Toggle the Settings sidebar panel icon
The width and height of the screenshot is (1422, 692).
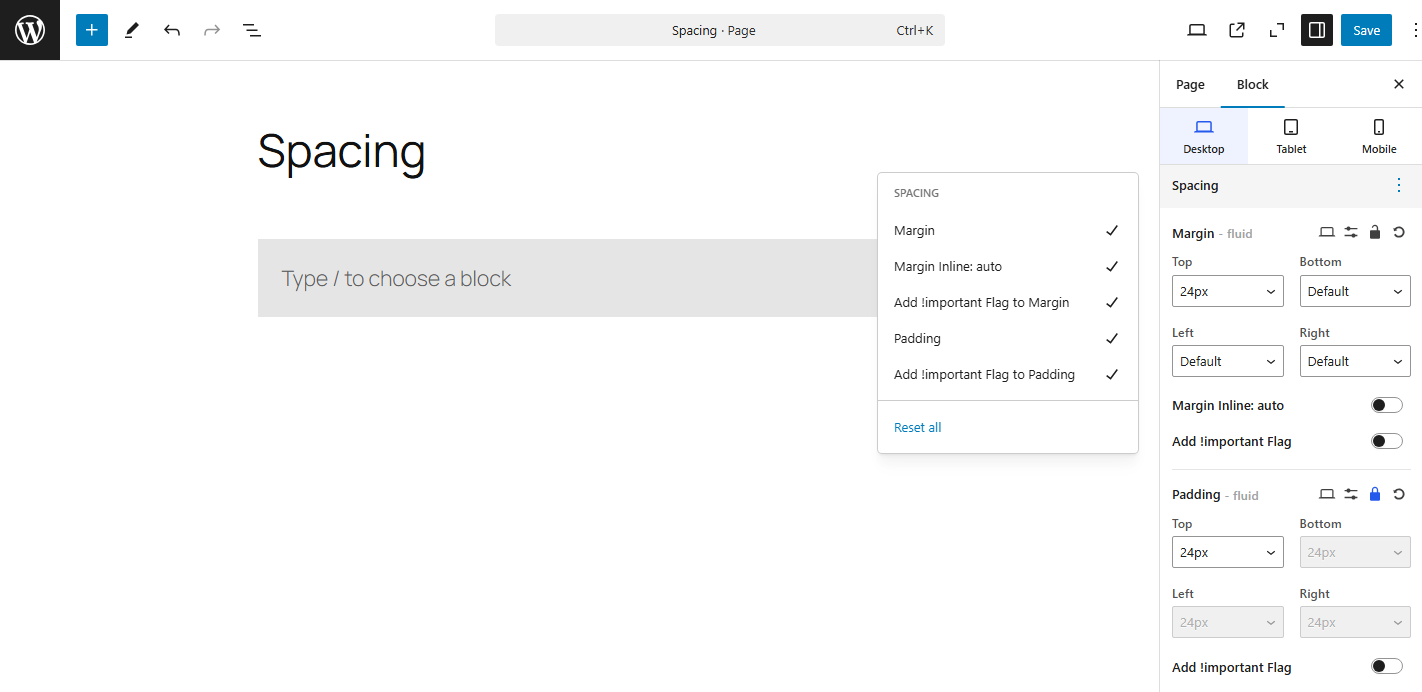coord(1317,30)
